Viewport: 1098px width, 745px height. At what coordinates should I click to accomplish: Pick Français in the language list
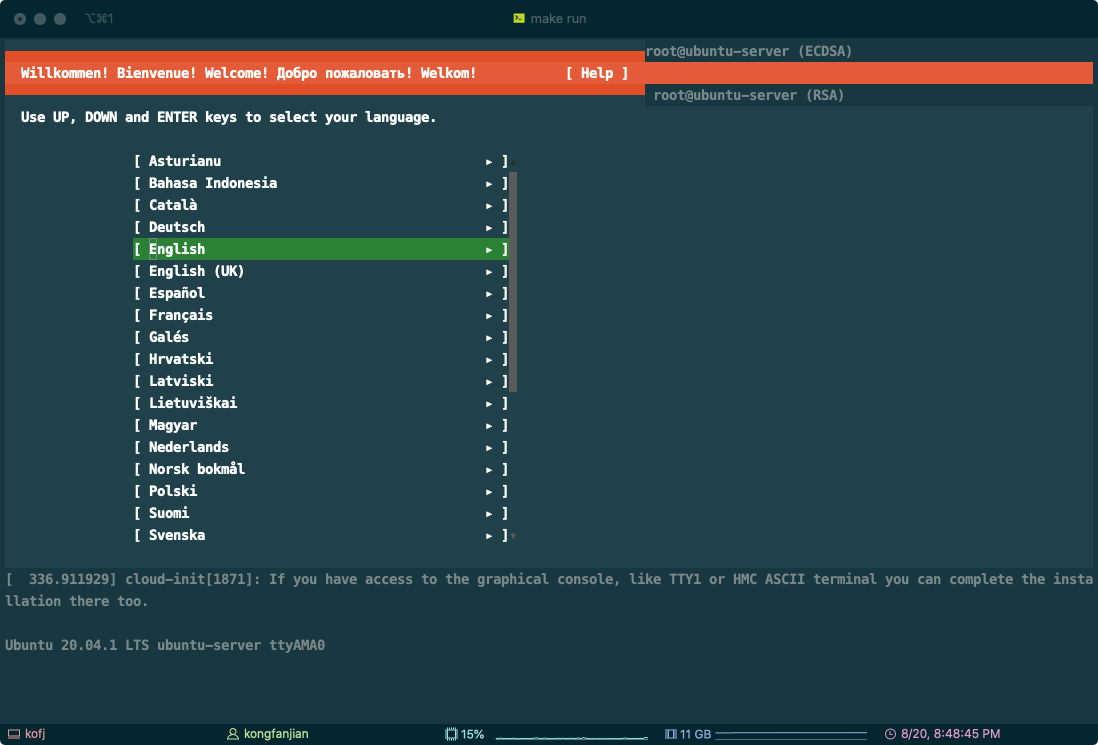pyautogui.click(x=181, y=315)
